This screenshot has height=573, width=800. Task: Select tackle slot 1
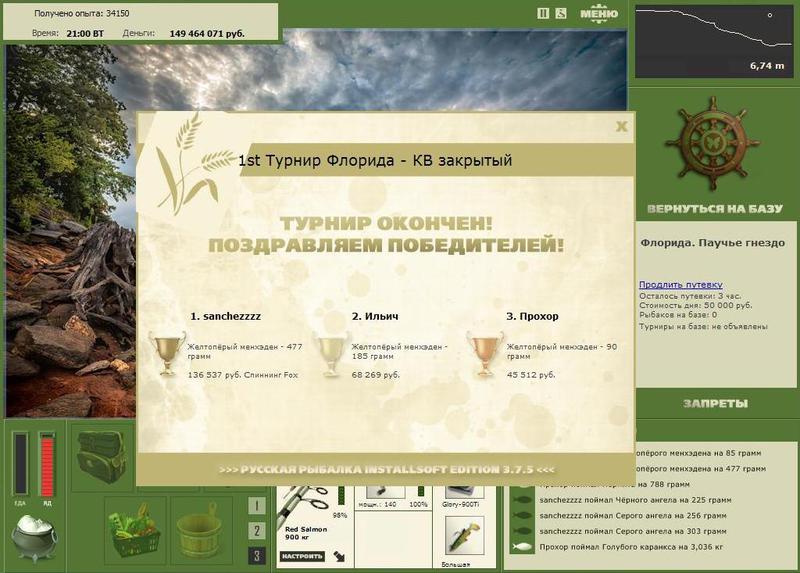[x=257, y=506]
